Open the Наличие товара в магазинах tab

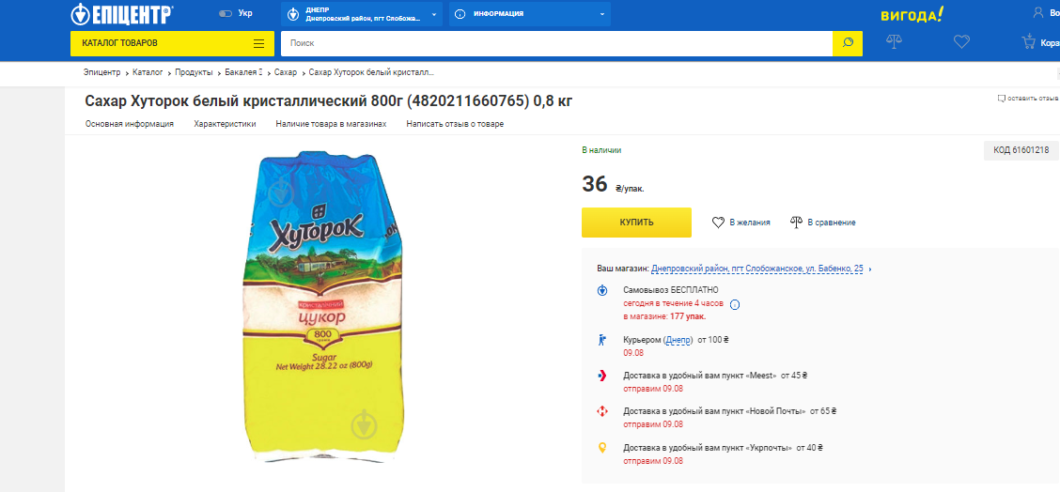[330, 124]
